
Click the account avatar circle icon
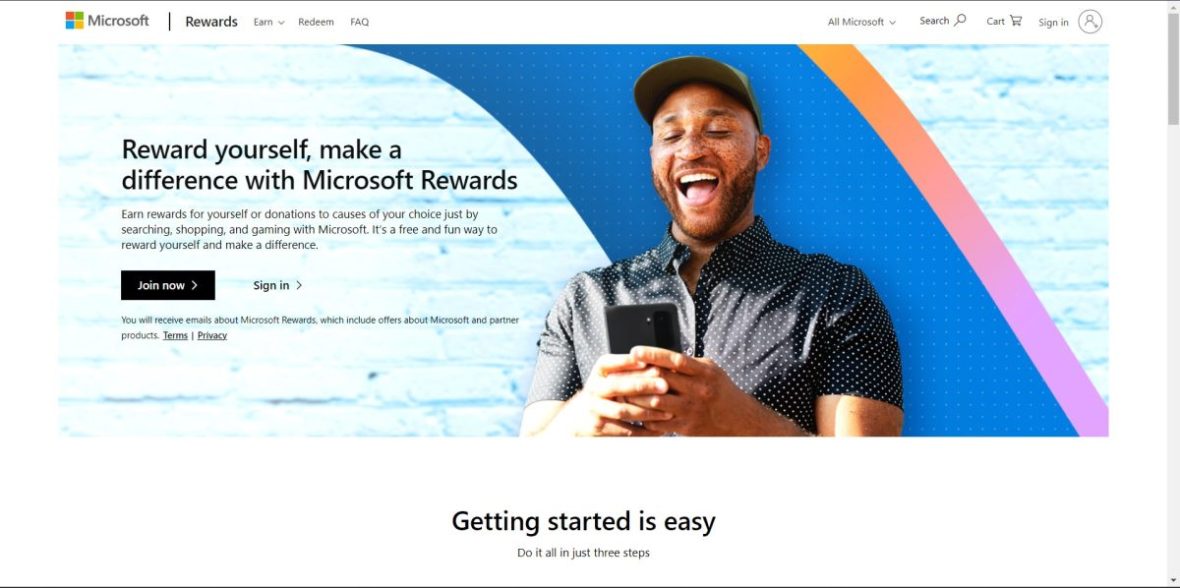click(1090, 21)
